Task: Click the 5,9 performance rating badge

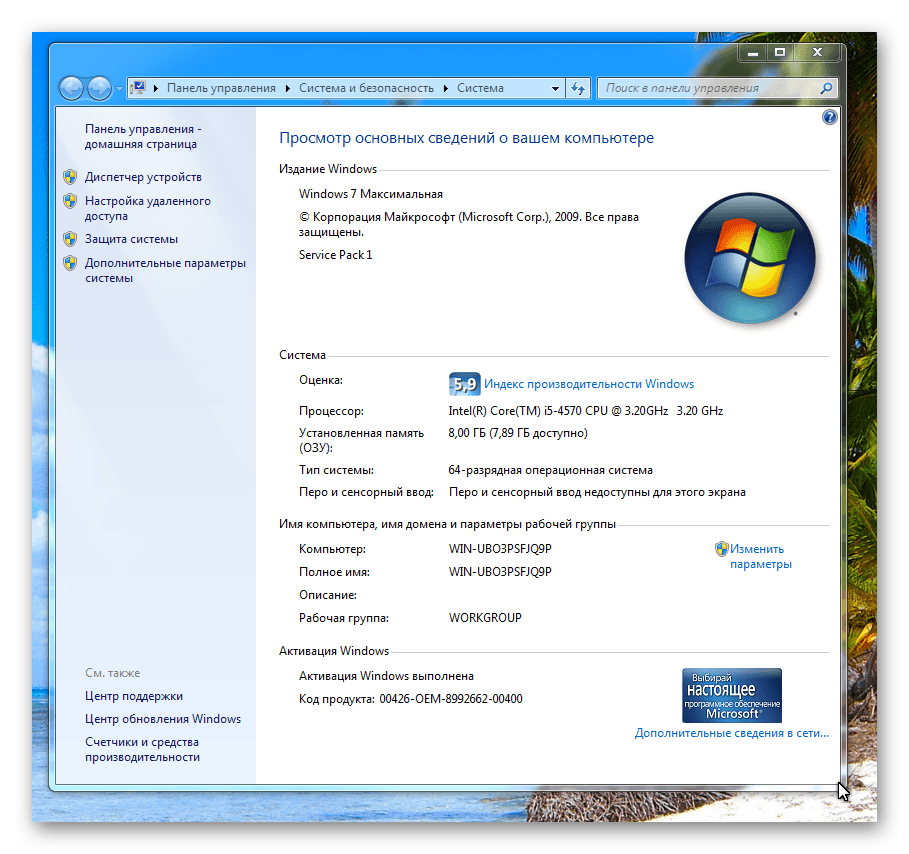Action: point(465,384)
